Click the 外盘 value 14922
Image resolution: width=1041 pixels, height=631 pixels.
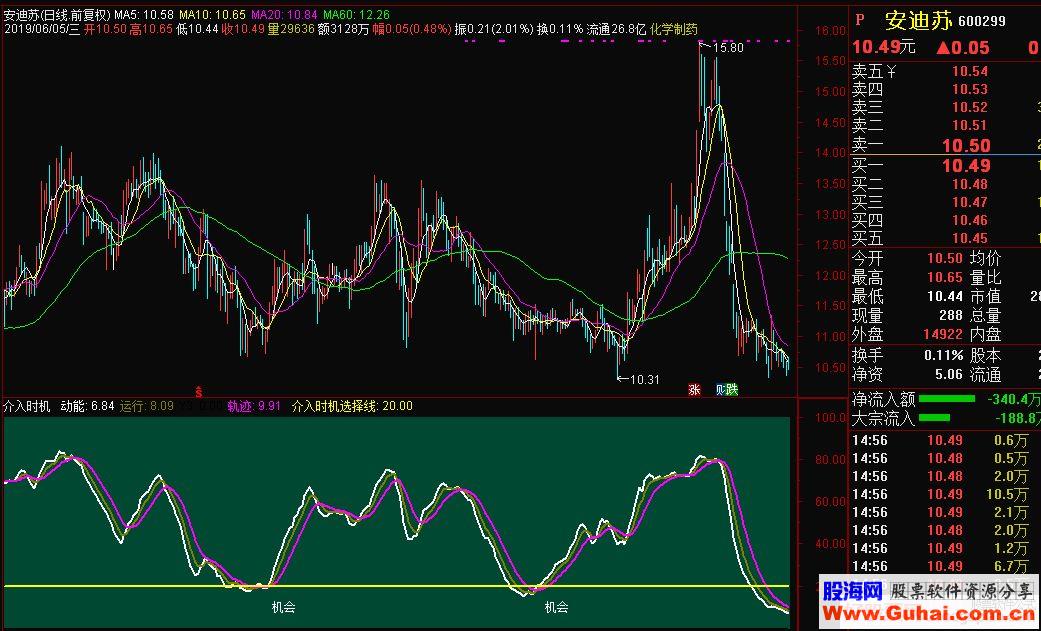pyautogui.click(x=943, y=335)
